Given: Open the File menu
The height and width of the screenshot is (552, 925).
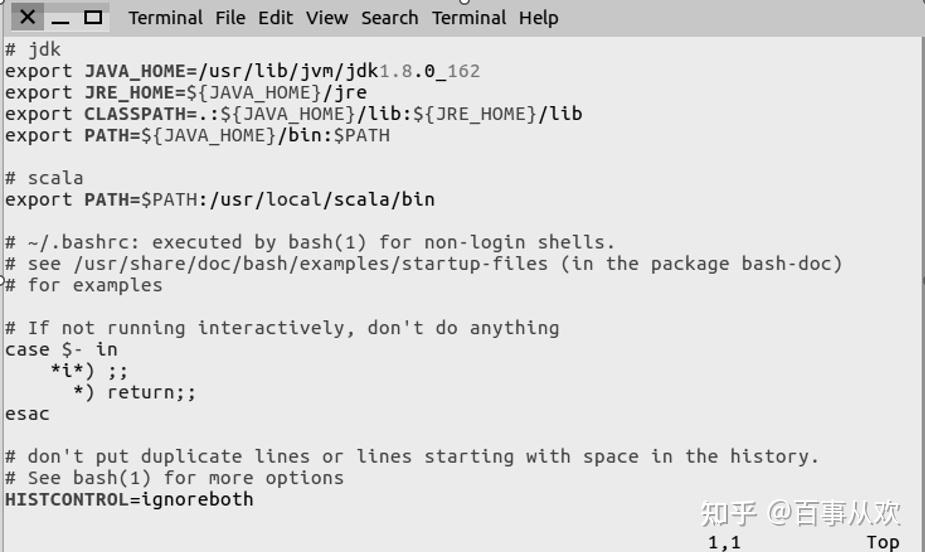Looking at the screenshot, I should pos(230,18).
